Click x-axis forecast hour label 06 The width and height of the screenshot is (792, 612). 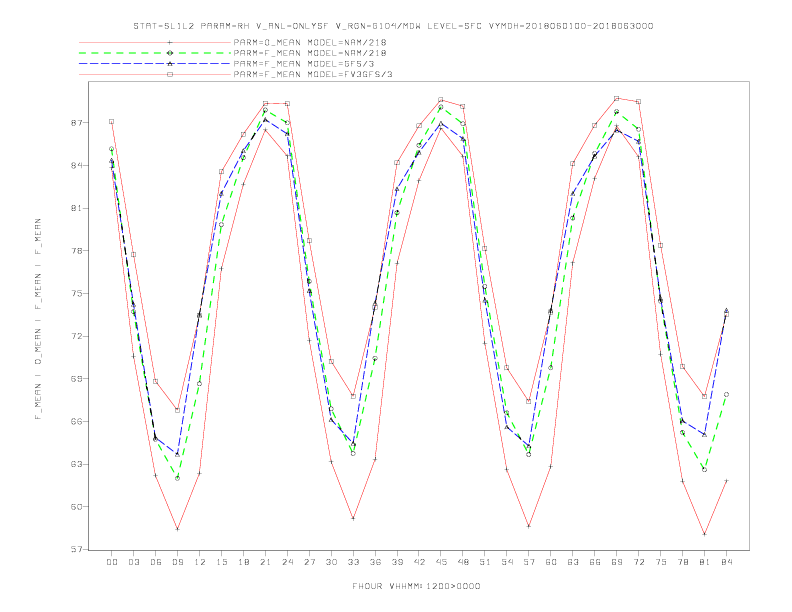pyautogui.click(x=156, y=562)
